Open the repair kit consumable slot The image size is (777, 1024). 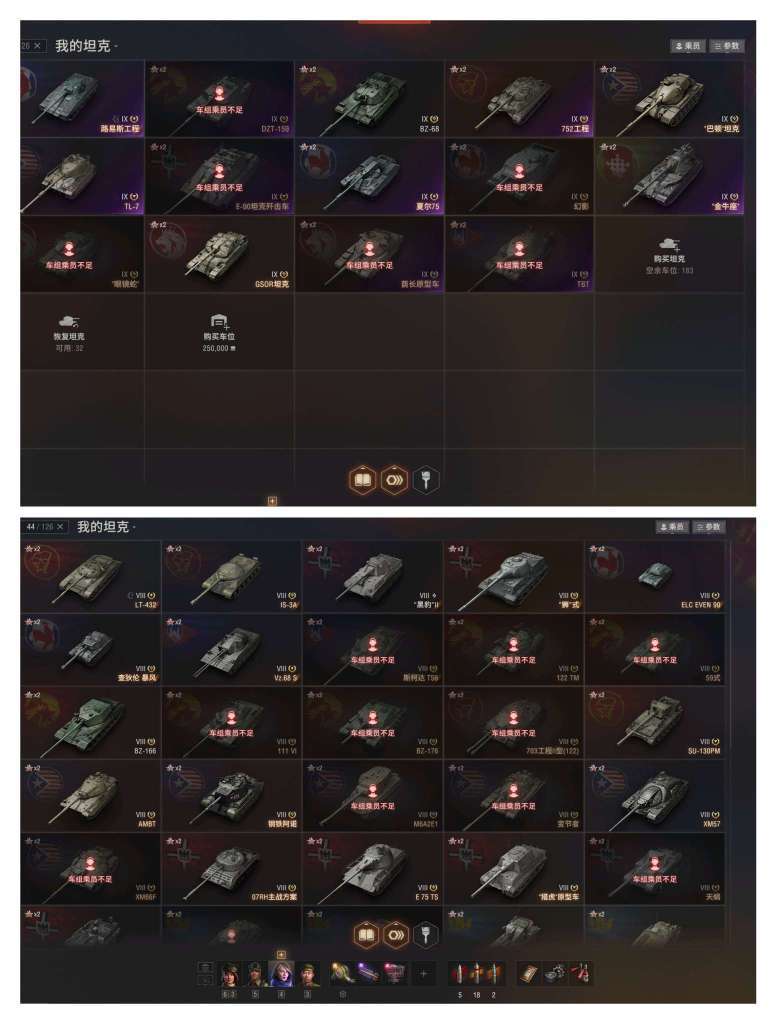(556, 974)
